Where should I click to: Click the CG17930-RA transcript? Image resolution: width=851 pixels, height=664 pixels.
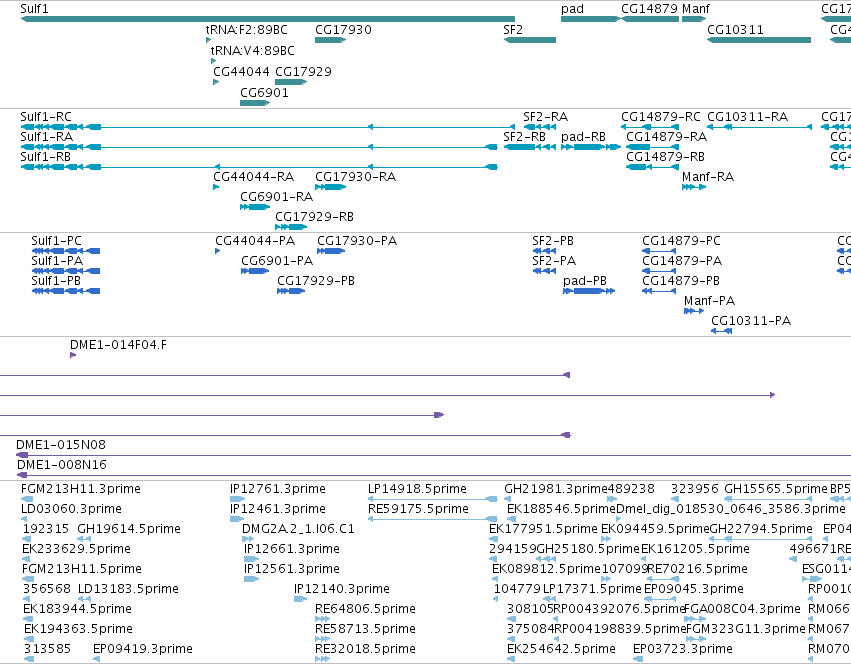[330, 187]
